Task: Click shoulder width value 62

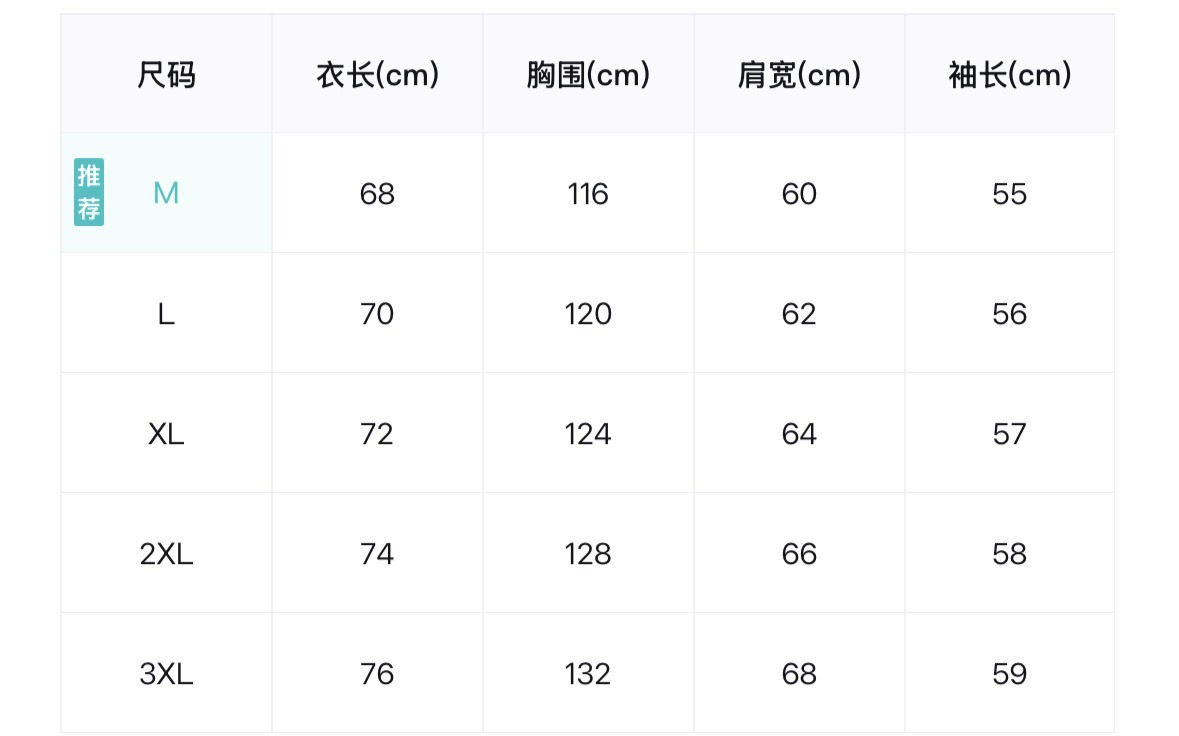Action: coord(799,313)
